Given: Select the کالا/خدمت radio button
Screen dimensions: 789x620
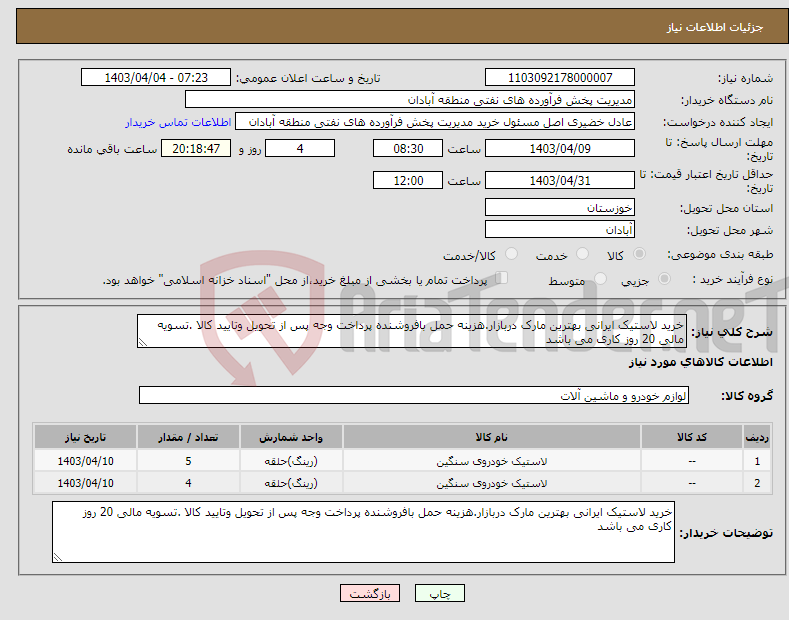Looking at the screenshot, I should tap(511, 254).
